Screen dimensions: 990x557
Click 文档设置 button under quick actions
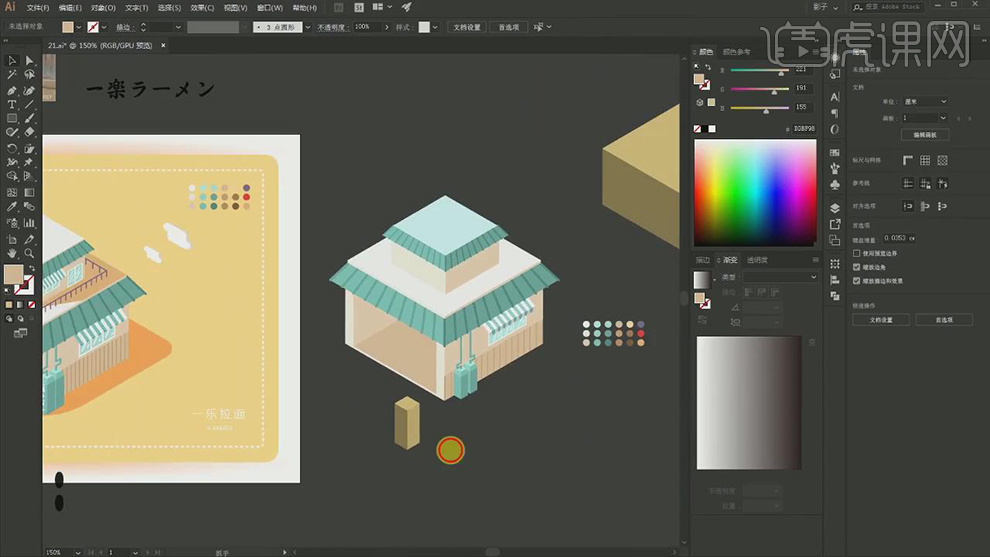881,320
